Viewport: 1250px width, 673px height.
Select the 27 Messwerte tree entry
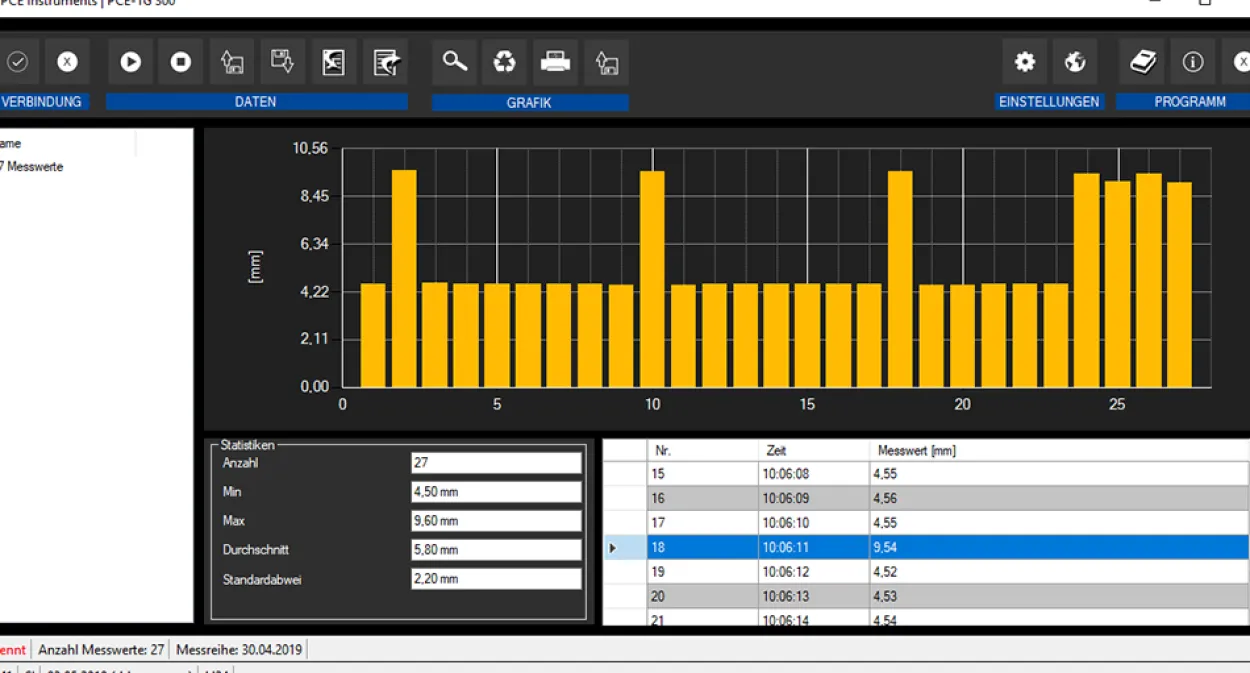coord(32,167)
